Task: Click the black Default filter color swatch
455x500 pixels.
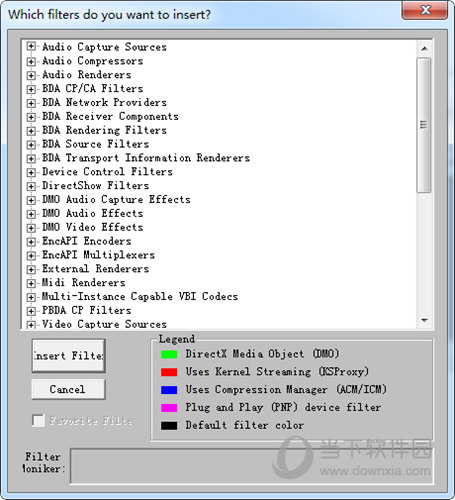Action: pos(169,426)
